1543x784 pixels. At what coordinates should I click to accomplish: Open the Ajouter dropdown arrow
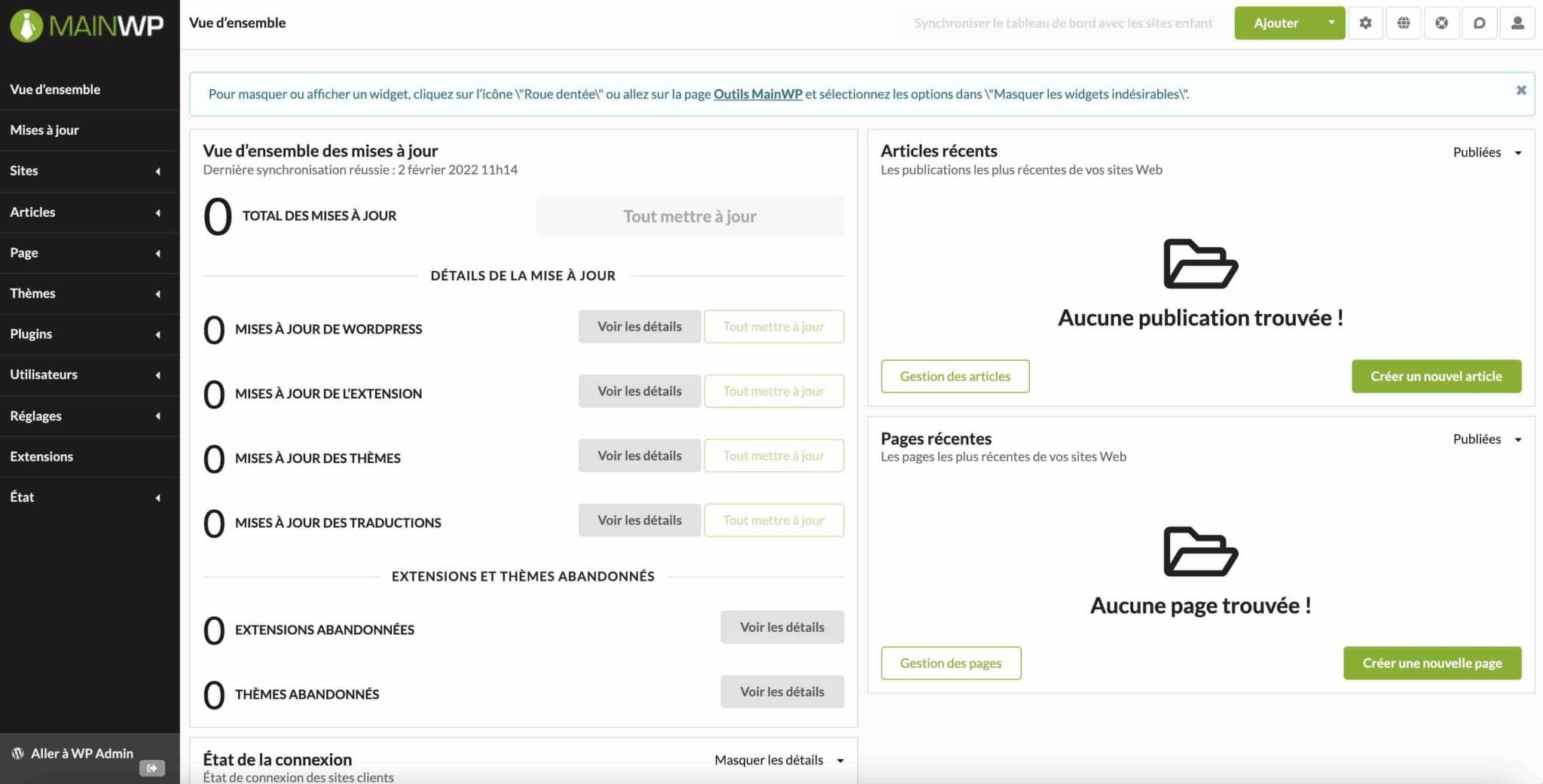tap(1331, 23)
